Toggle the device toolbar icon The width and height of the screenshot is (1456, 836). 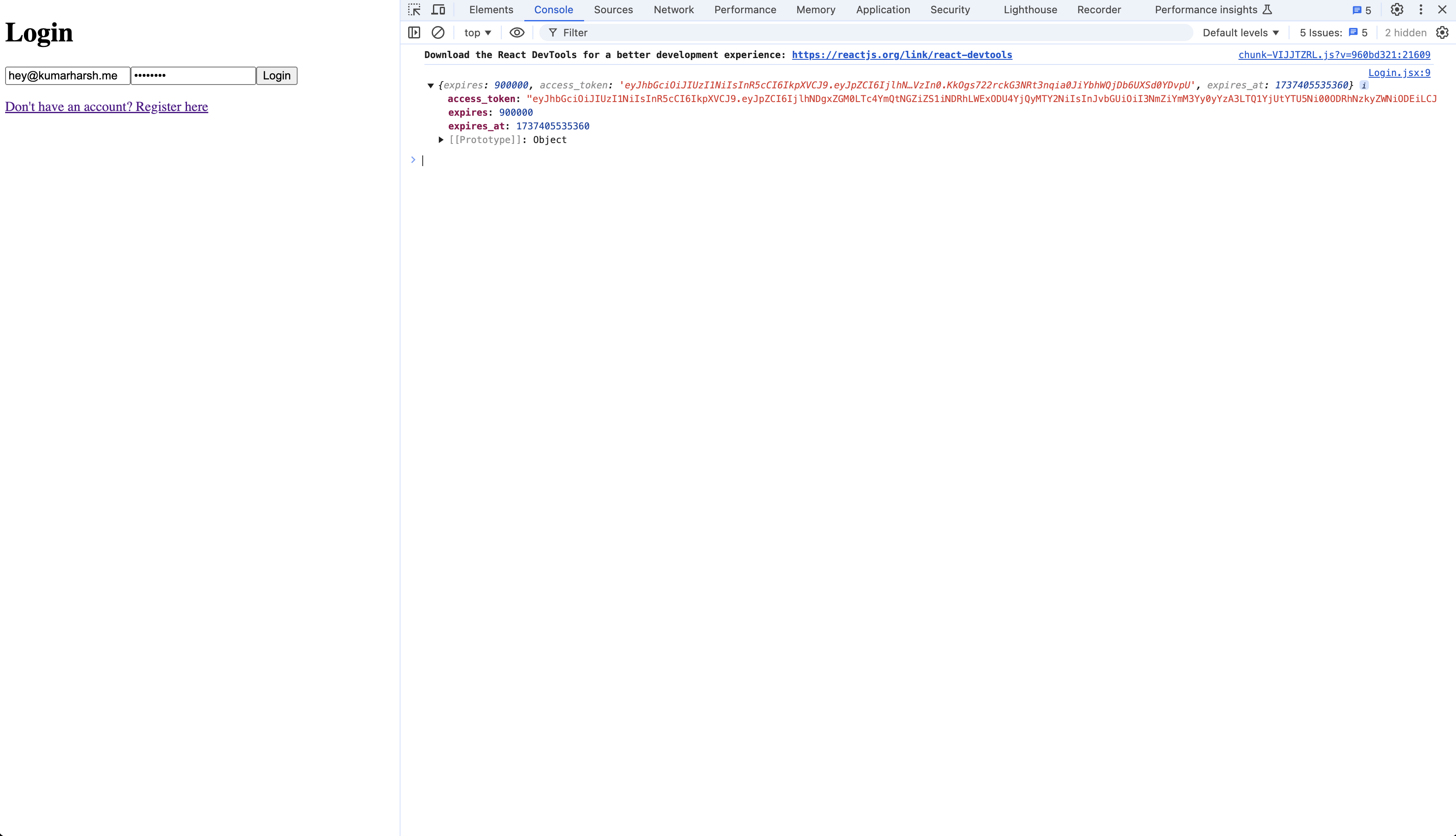(438, 10)
